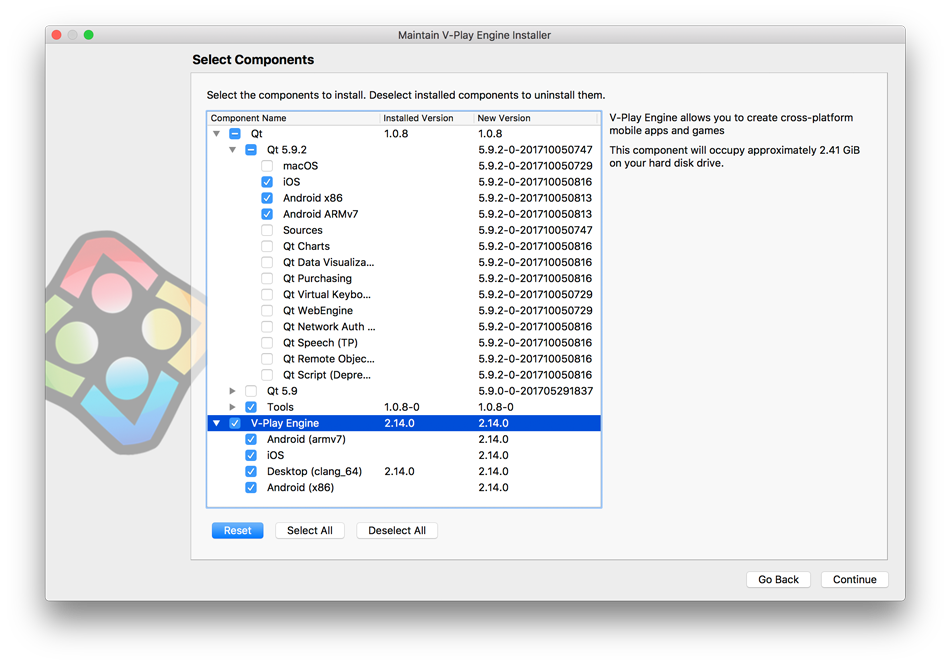Zoom the window with green button
Image resolution: width=950 pixels, height=665 pixels.
coord(88,35)
